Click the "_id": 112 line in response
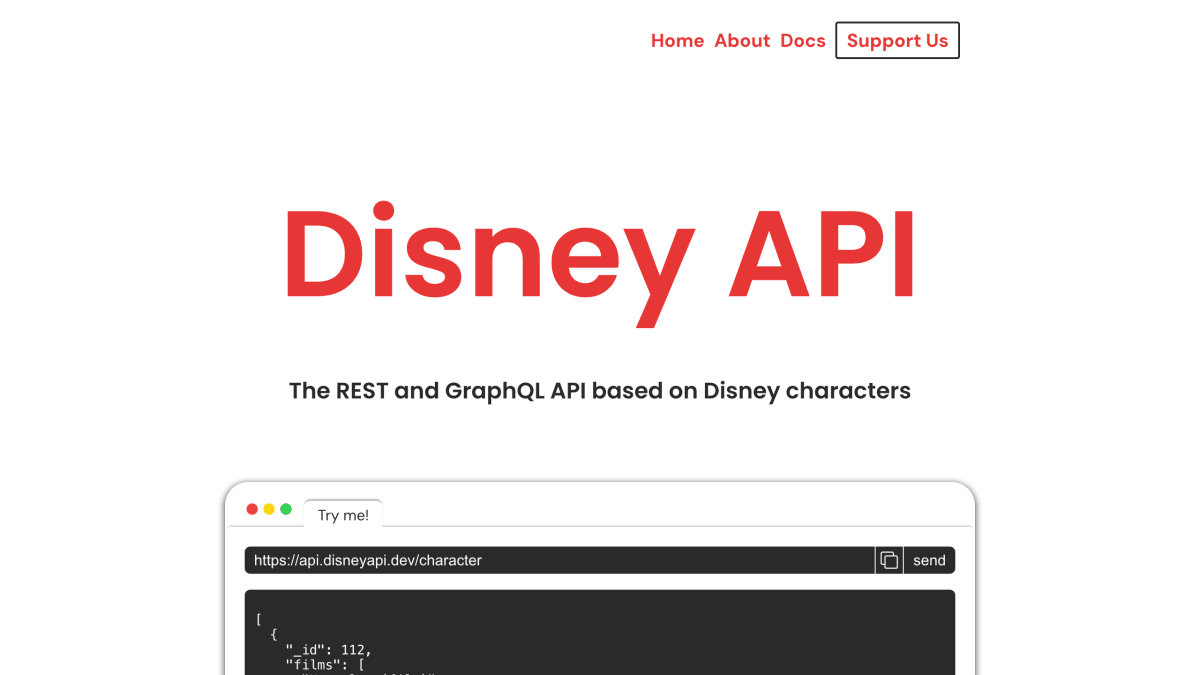 [328, 649]
